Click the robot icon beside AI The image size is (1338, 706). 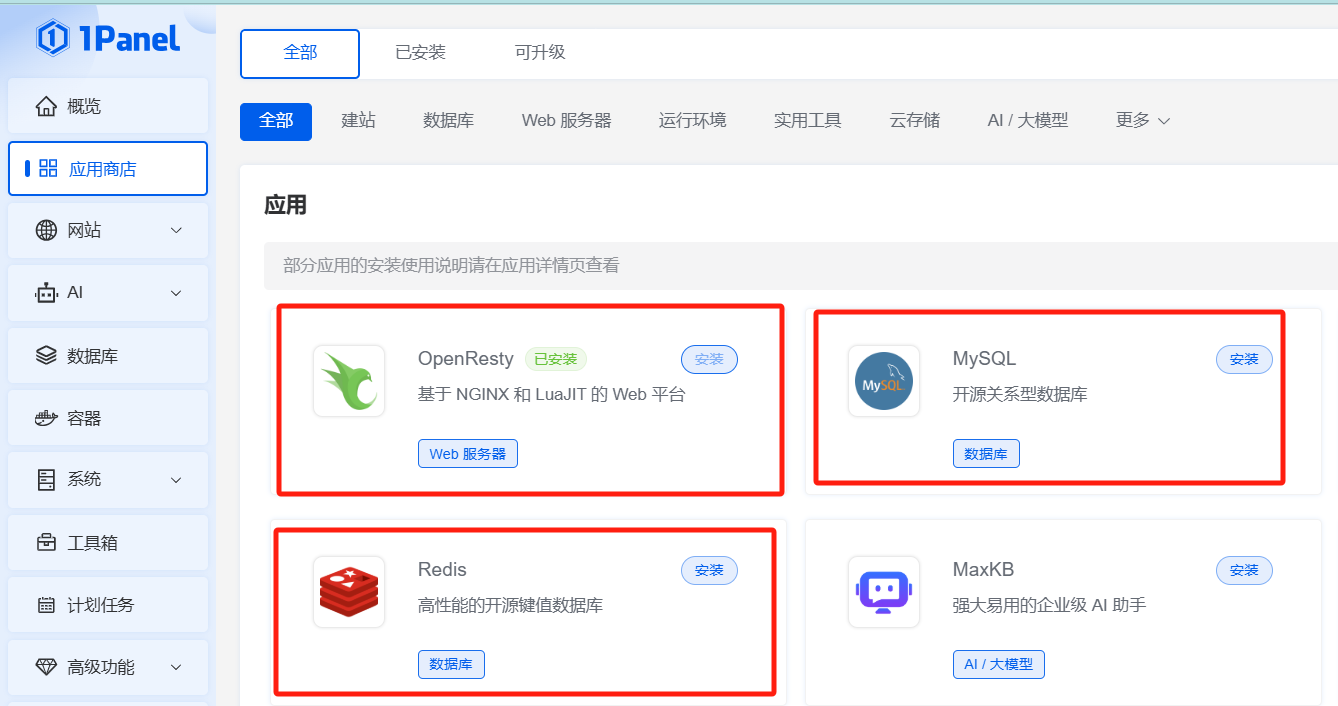(46, 293)
